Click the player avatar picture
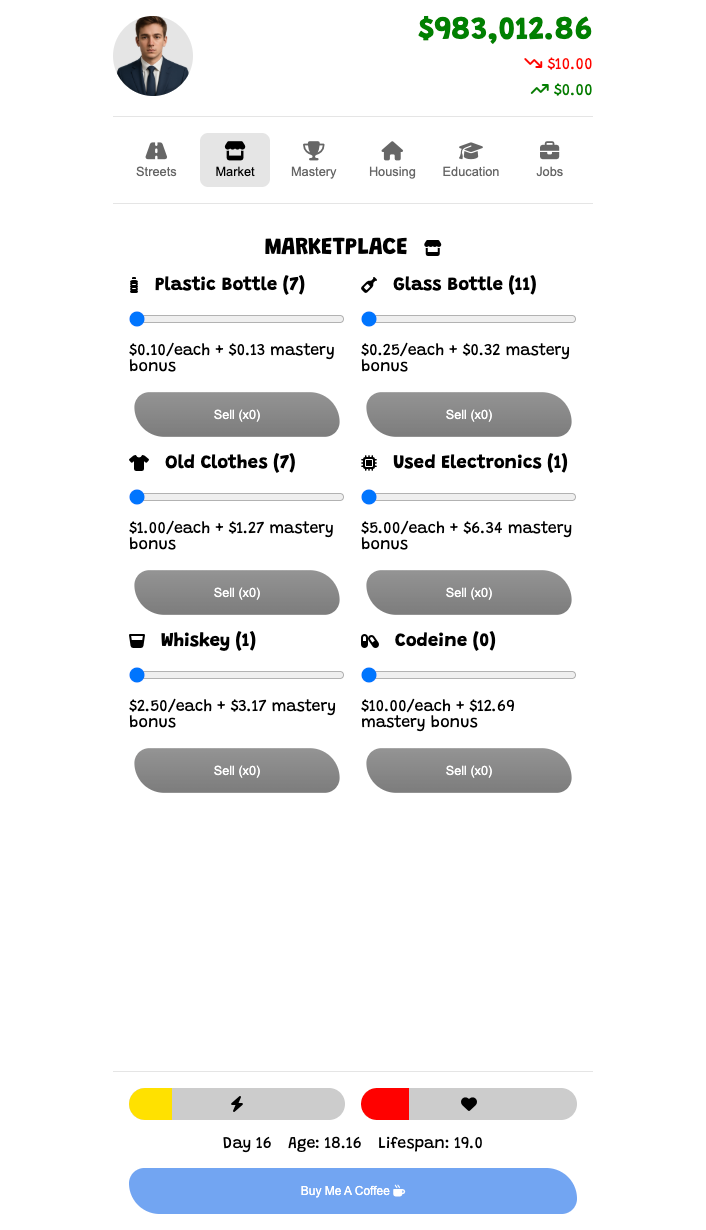This screenshot has width=706, height=1230. (x=153, y=56)
